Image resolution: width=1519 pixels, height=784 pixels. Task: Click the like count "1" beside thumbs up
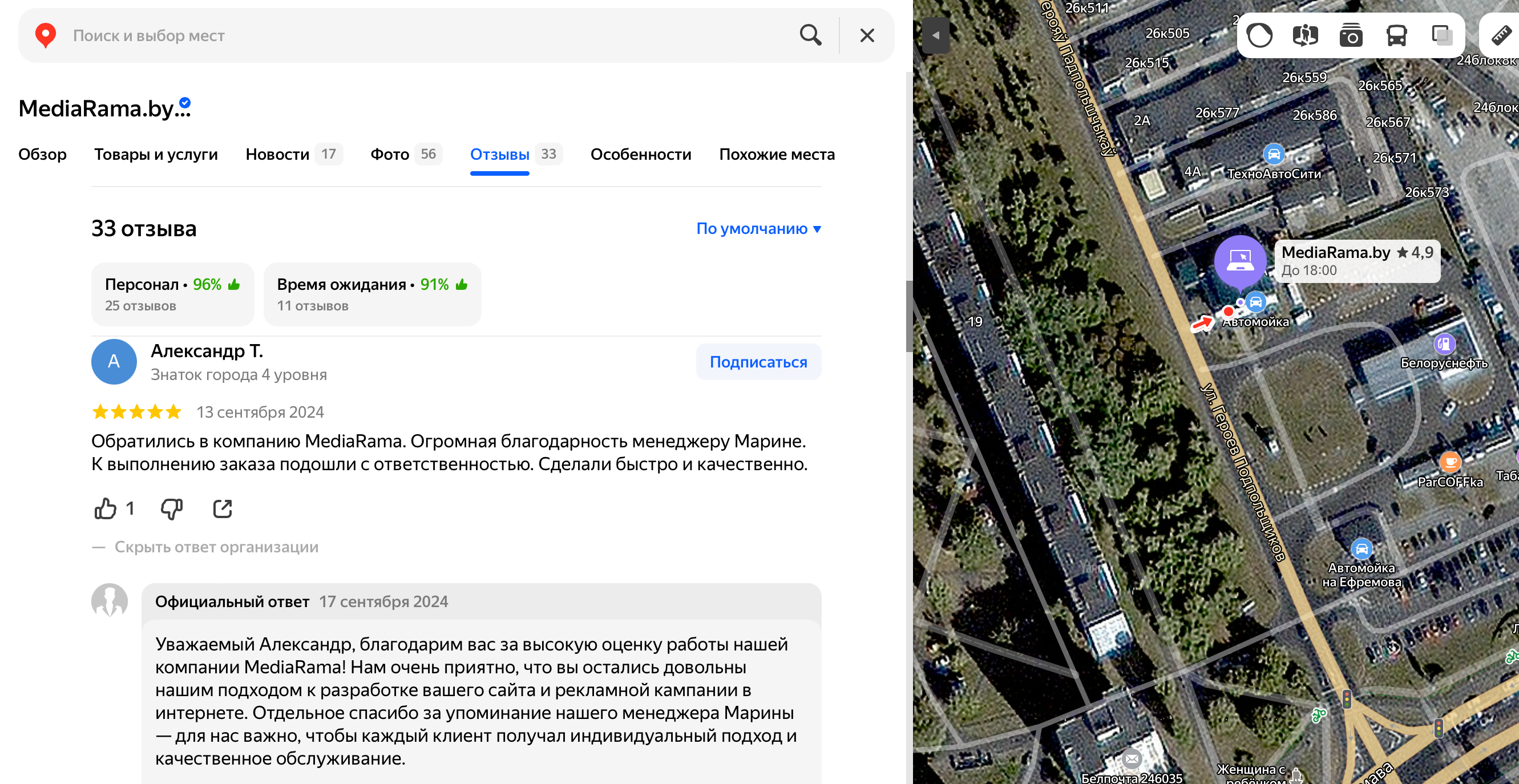[x=130, y=508]
